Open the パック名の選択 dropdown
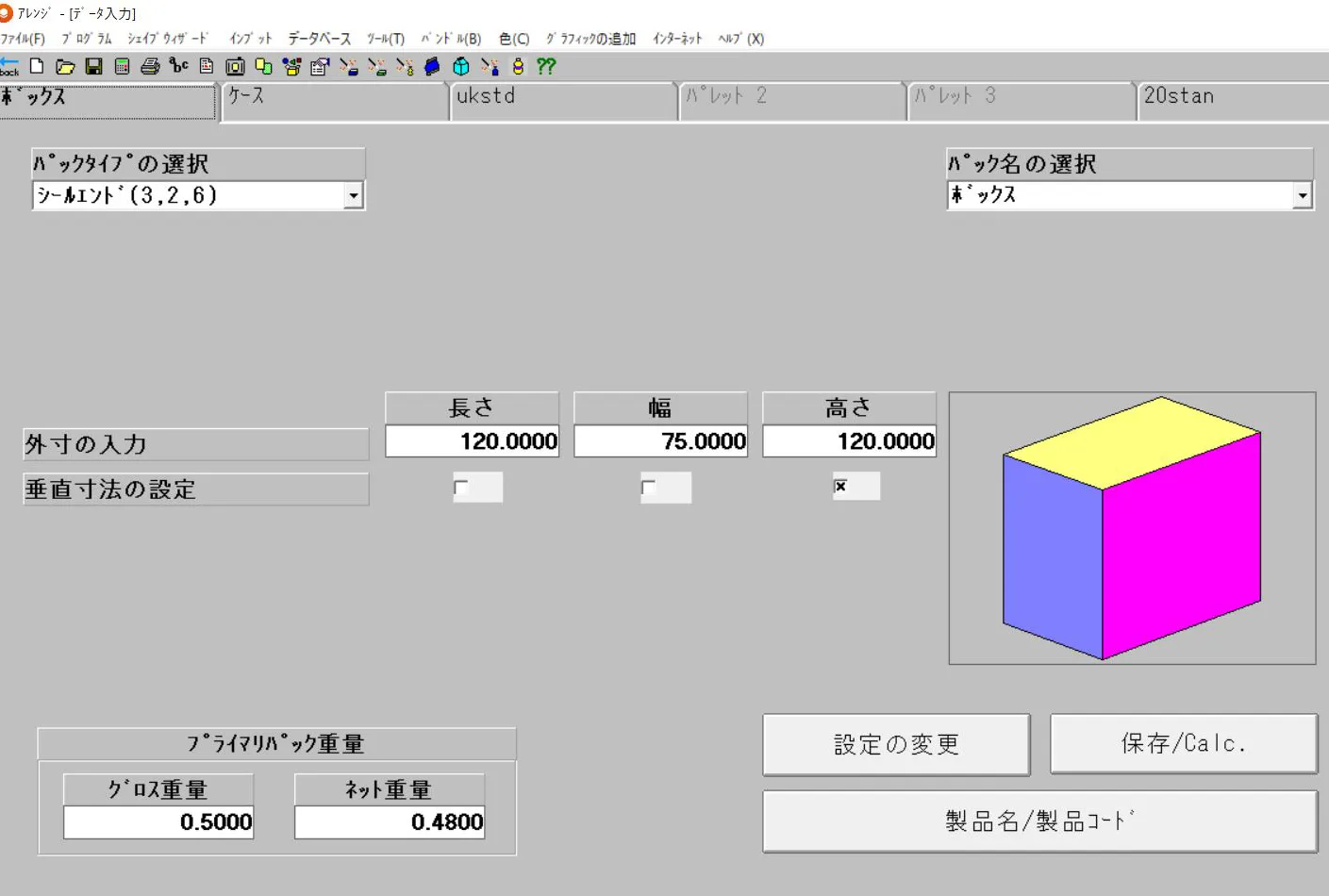 click(1303, 195)
